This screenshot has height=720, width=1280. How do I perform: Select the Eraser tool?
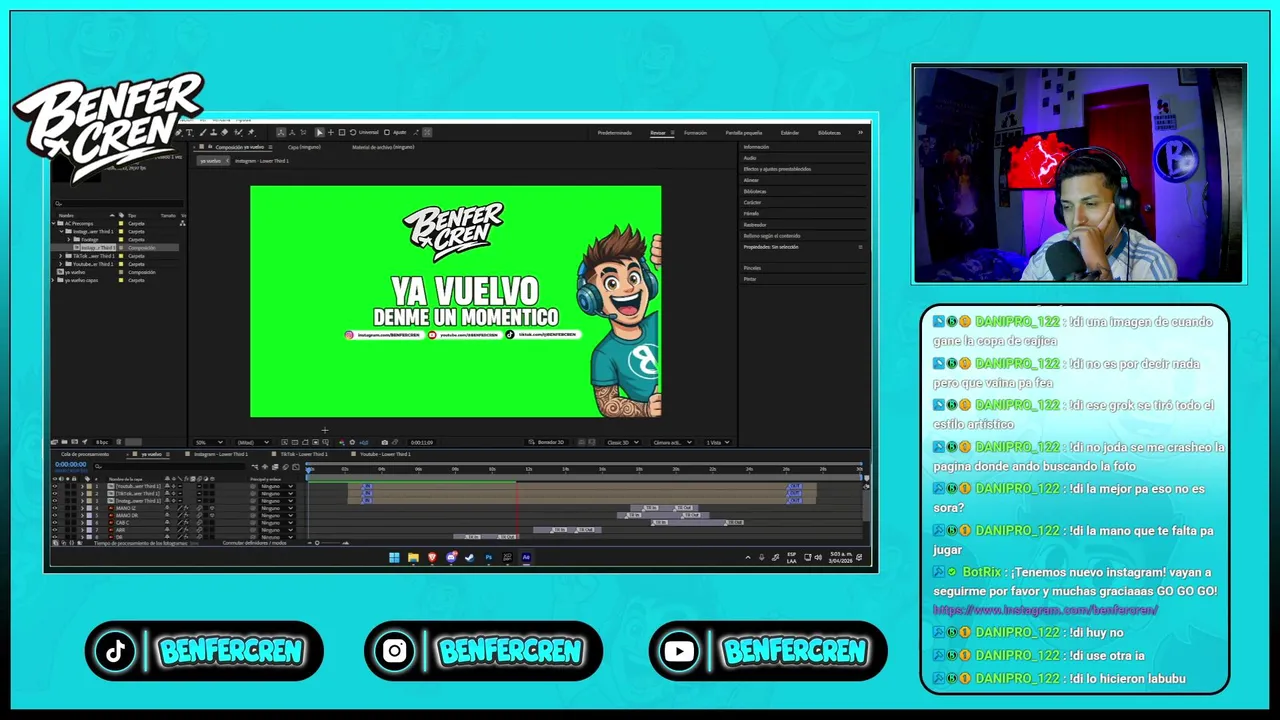coord(224,132)
